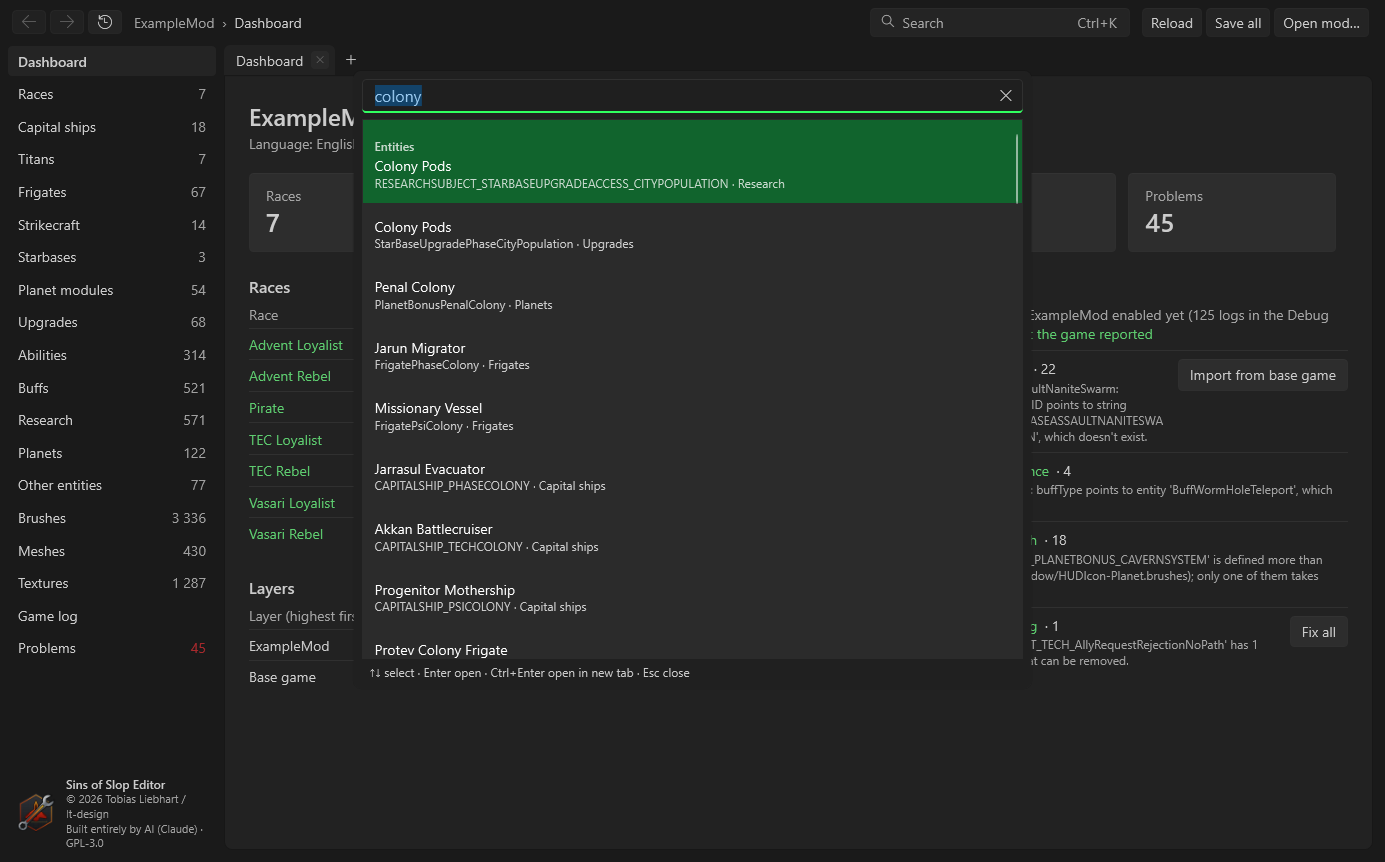This screenshot has width=1385, height=862.
Task: Open the recent history clock icon
Action: click(105, 22)
